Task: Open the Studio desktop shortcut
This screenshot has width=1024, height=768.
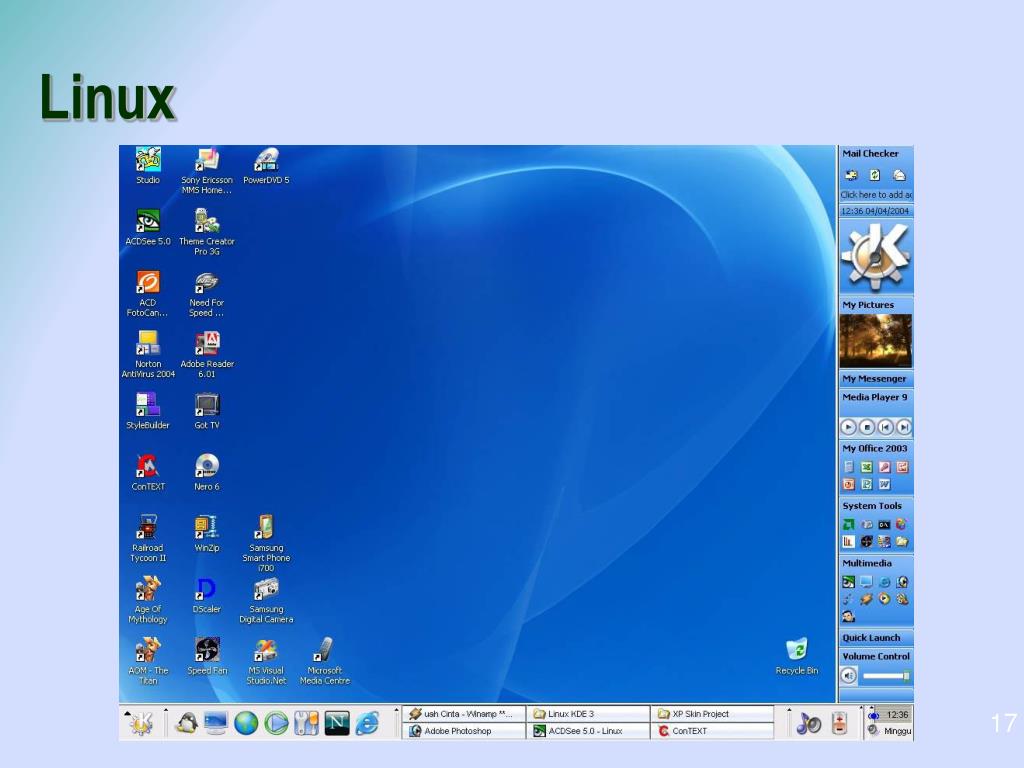Action: [148, 166]
